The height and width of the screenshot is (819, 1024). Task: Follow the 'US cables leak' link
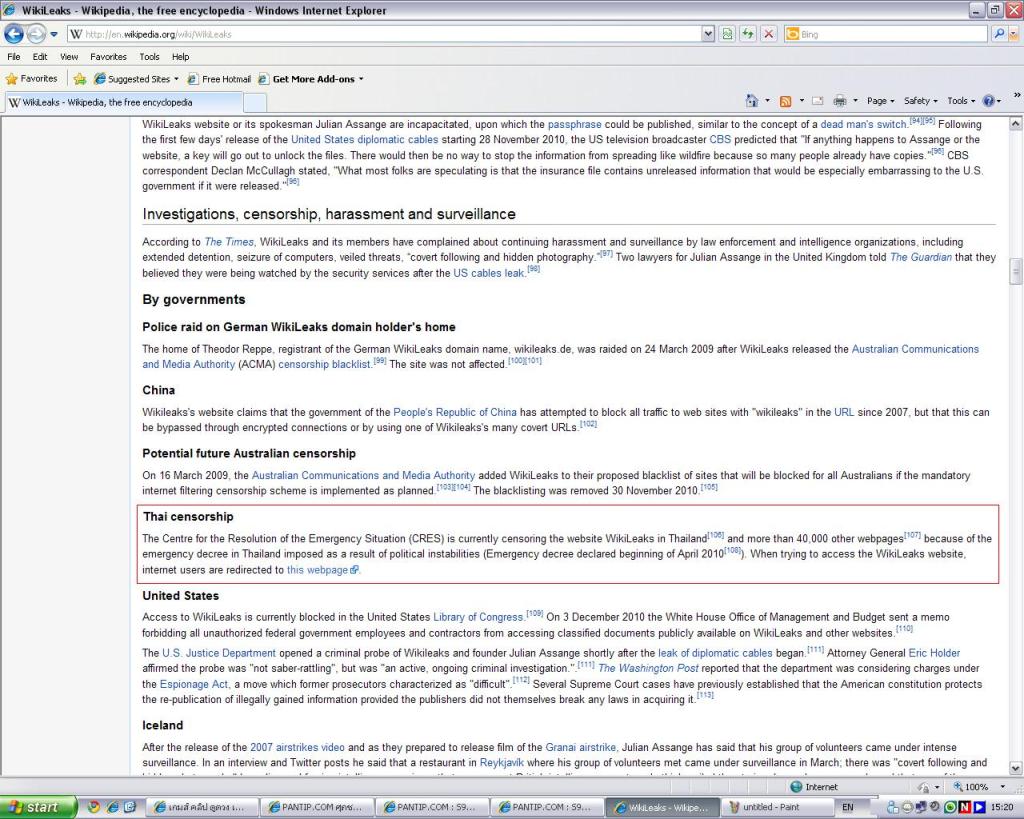pyautogui.click(x=488, y=273)
